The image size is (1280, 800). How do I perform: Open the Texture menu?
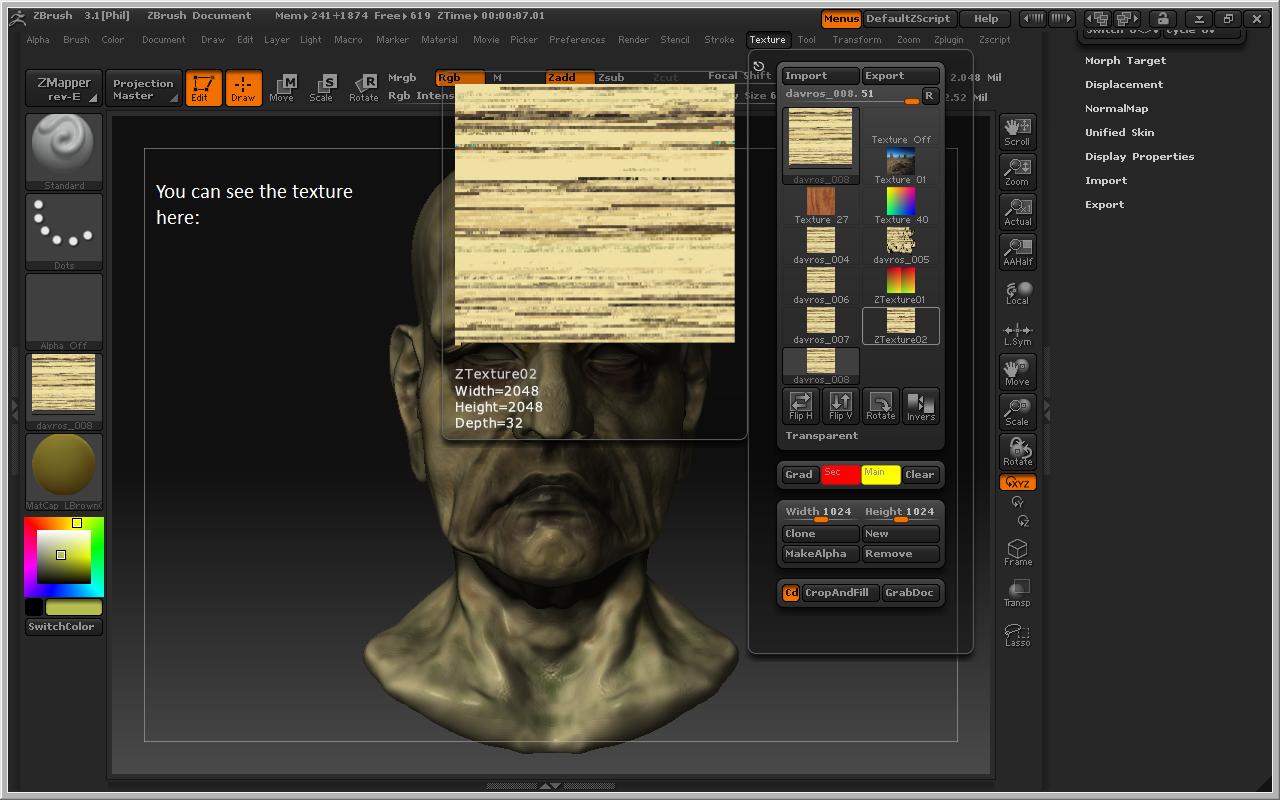tap(767, 40)
